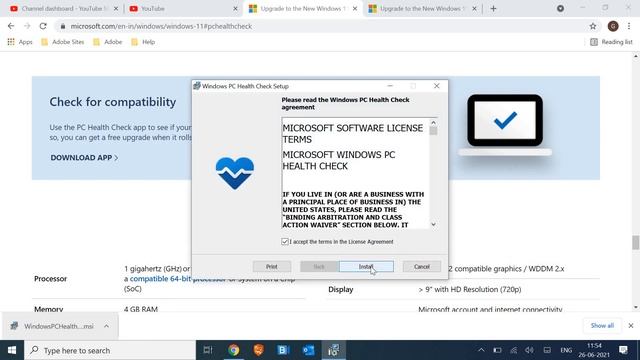
Task: Open Chrome from the taskbar
Action: coord(233,350)
